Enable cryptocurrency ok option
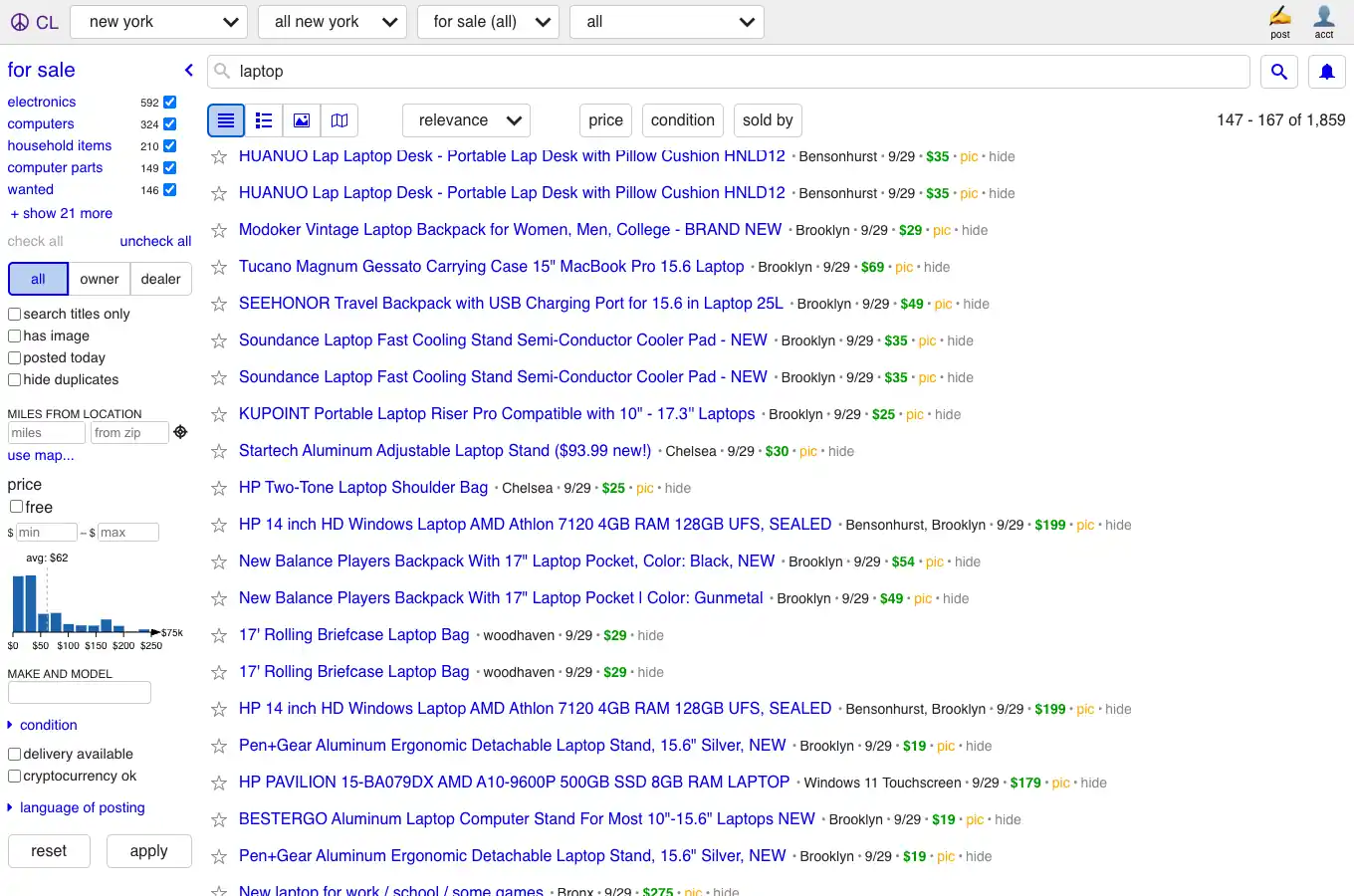 15,776
